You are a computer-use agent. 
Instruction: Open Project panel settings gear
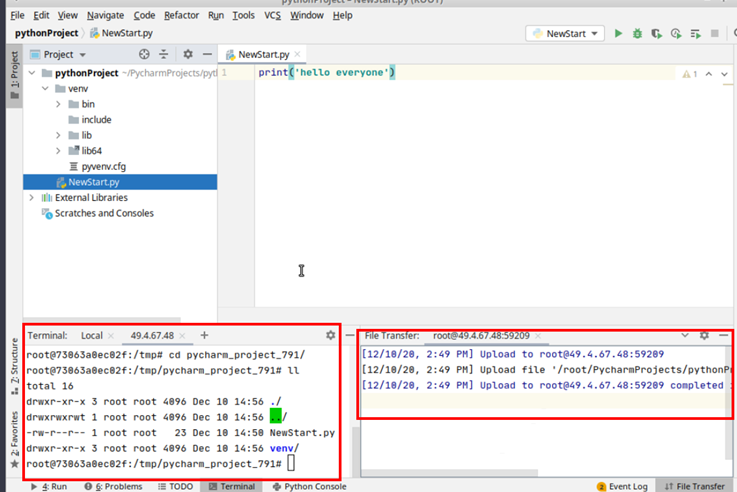point(188,55)
